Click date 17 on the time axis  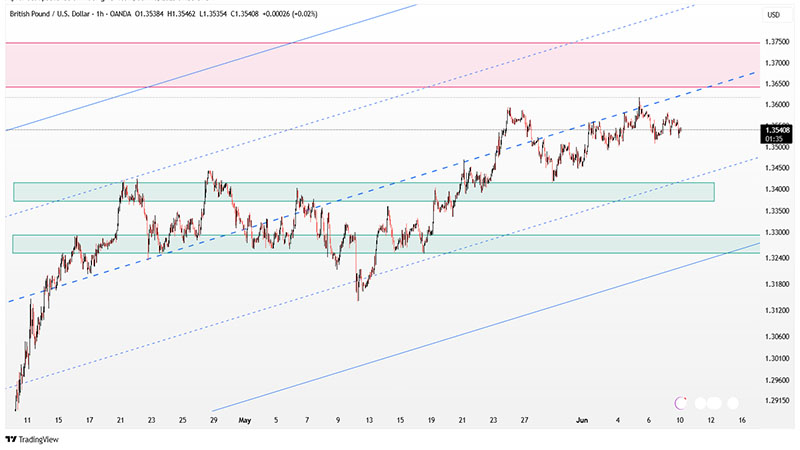(90, 420)
